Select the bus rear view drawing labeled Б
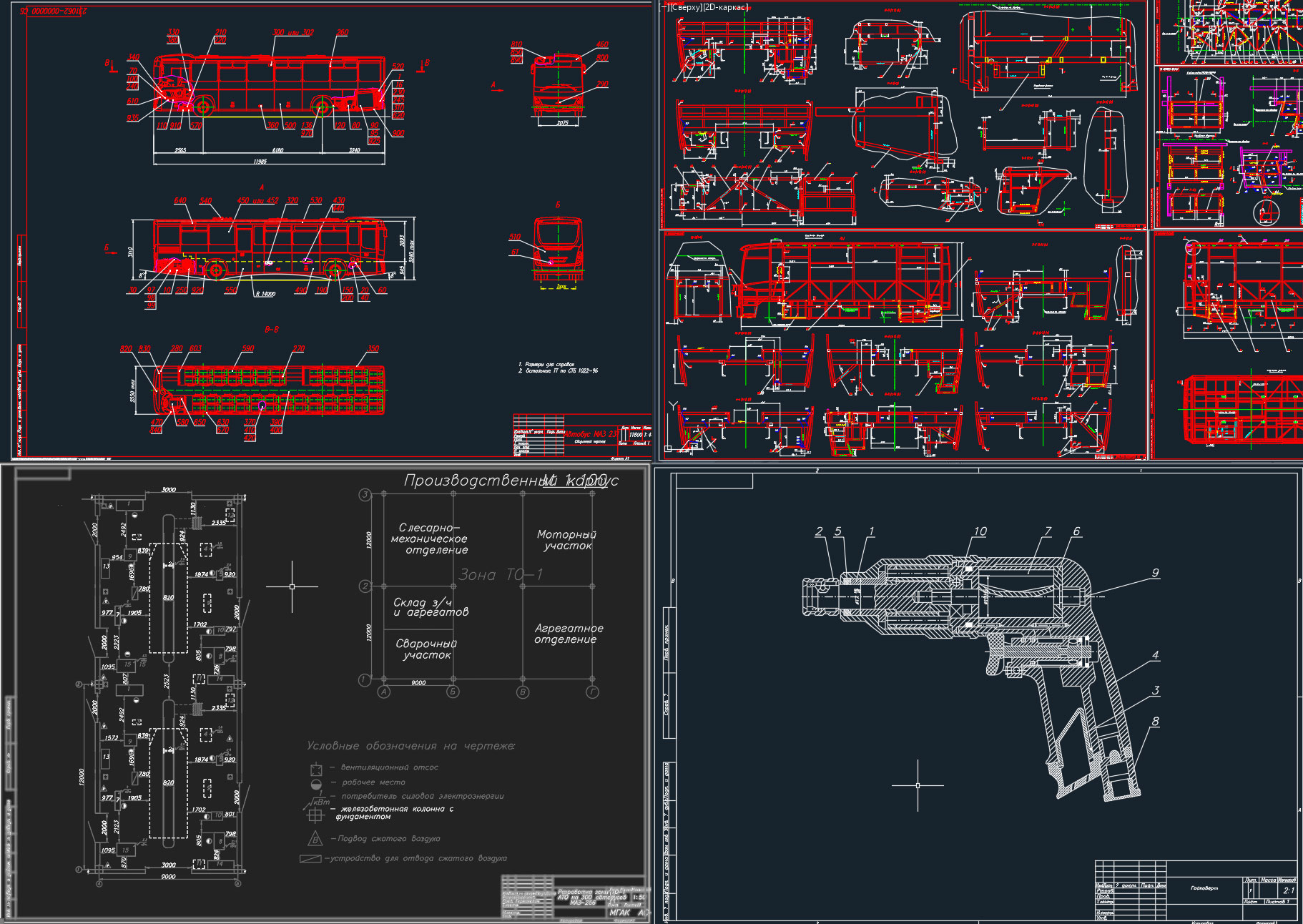 pos(559,250)
